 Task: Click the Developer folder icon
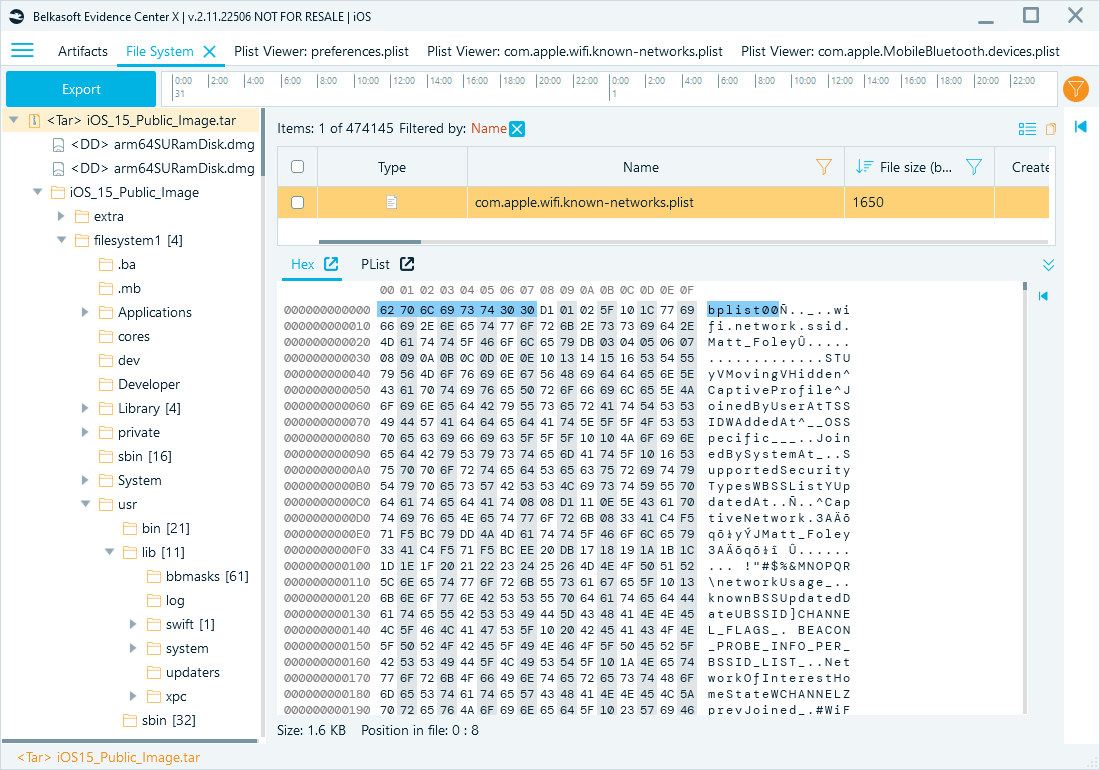click(x=106, y=384)
